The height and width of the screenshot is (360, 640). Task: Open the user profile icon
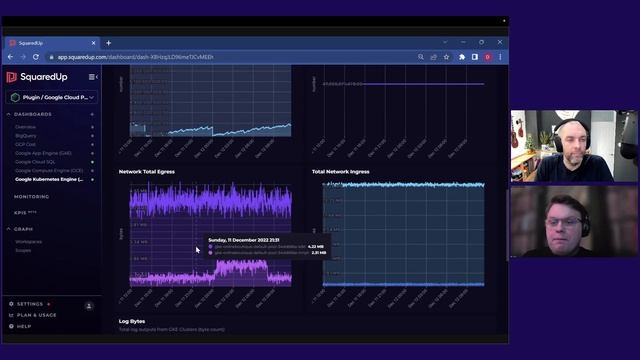89,306
